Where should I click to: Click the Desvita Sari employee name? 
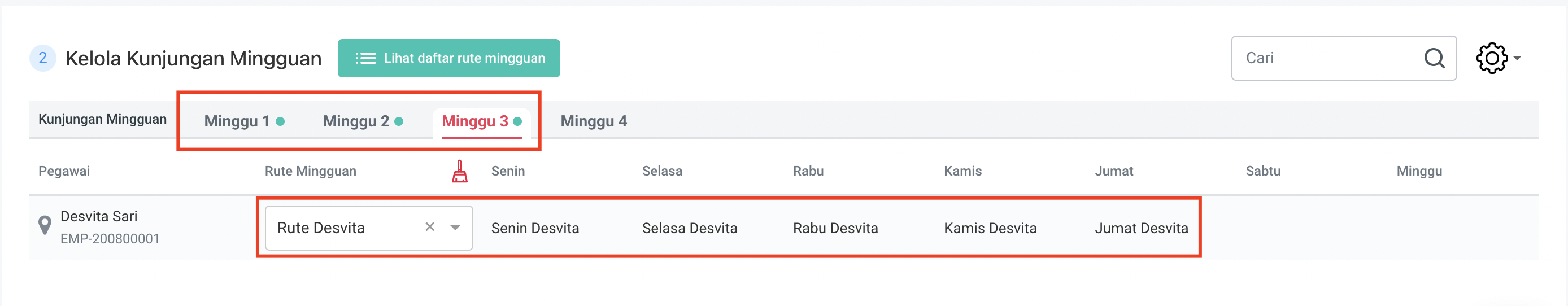pos(99,217)
